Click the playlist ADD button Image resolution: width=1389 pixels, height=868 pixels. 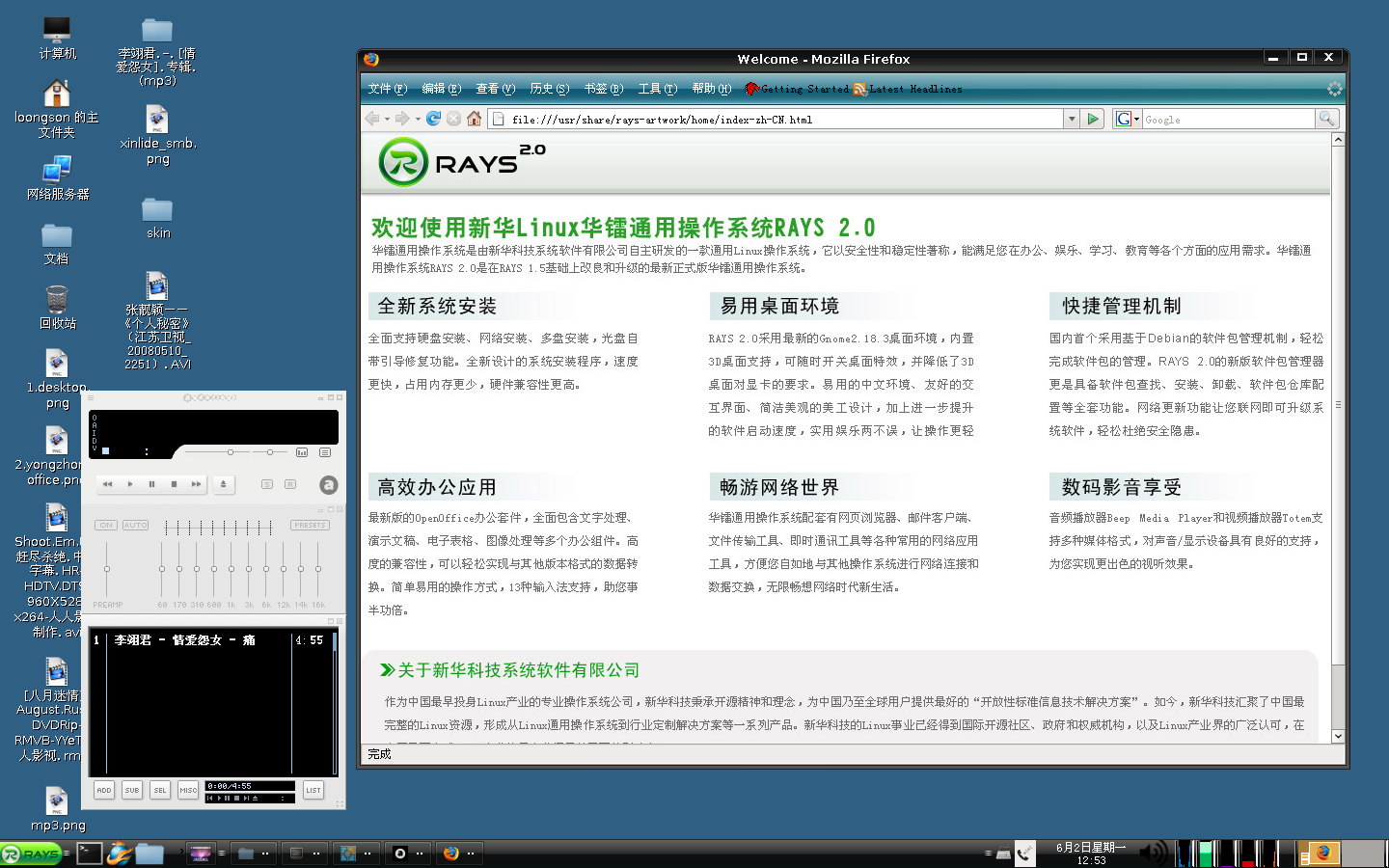coord(104,790)
